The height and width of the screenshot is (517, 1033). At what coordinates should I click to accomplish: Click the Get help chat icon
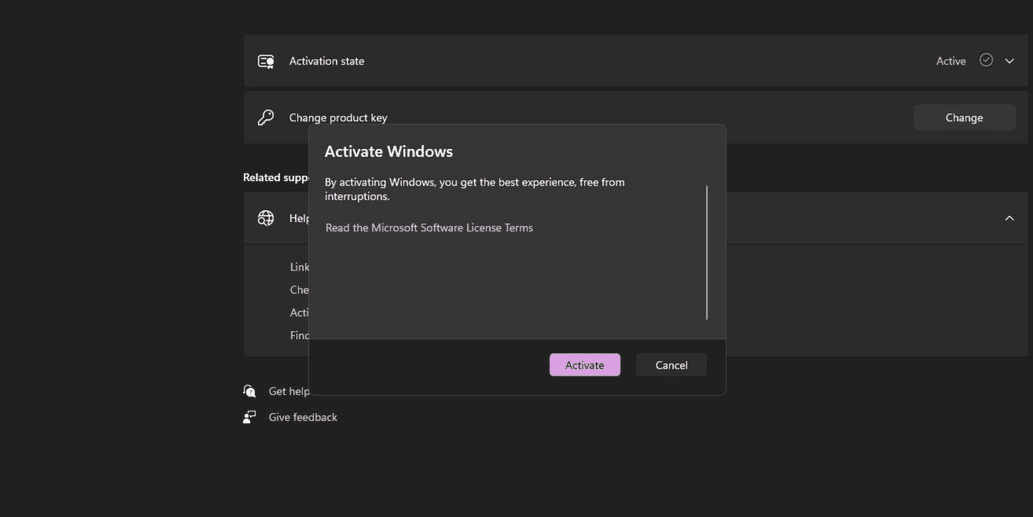point(250,391)
